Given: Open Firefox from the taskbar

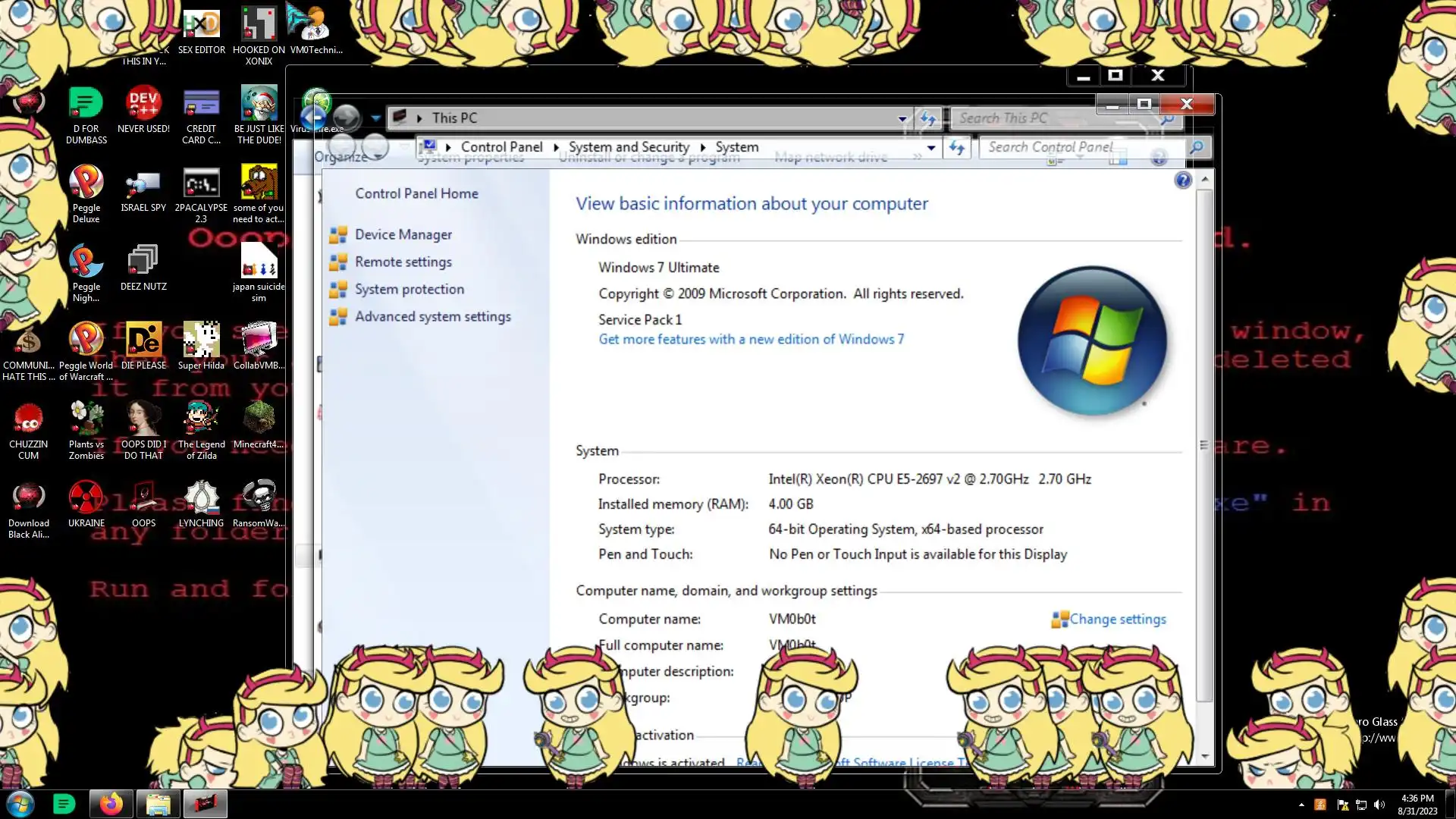Looking at the screenshot, I should (111, 804).
